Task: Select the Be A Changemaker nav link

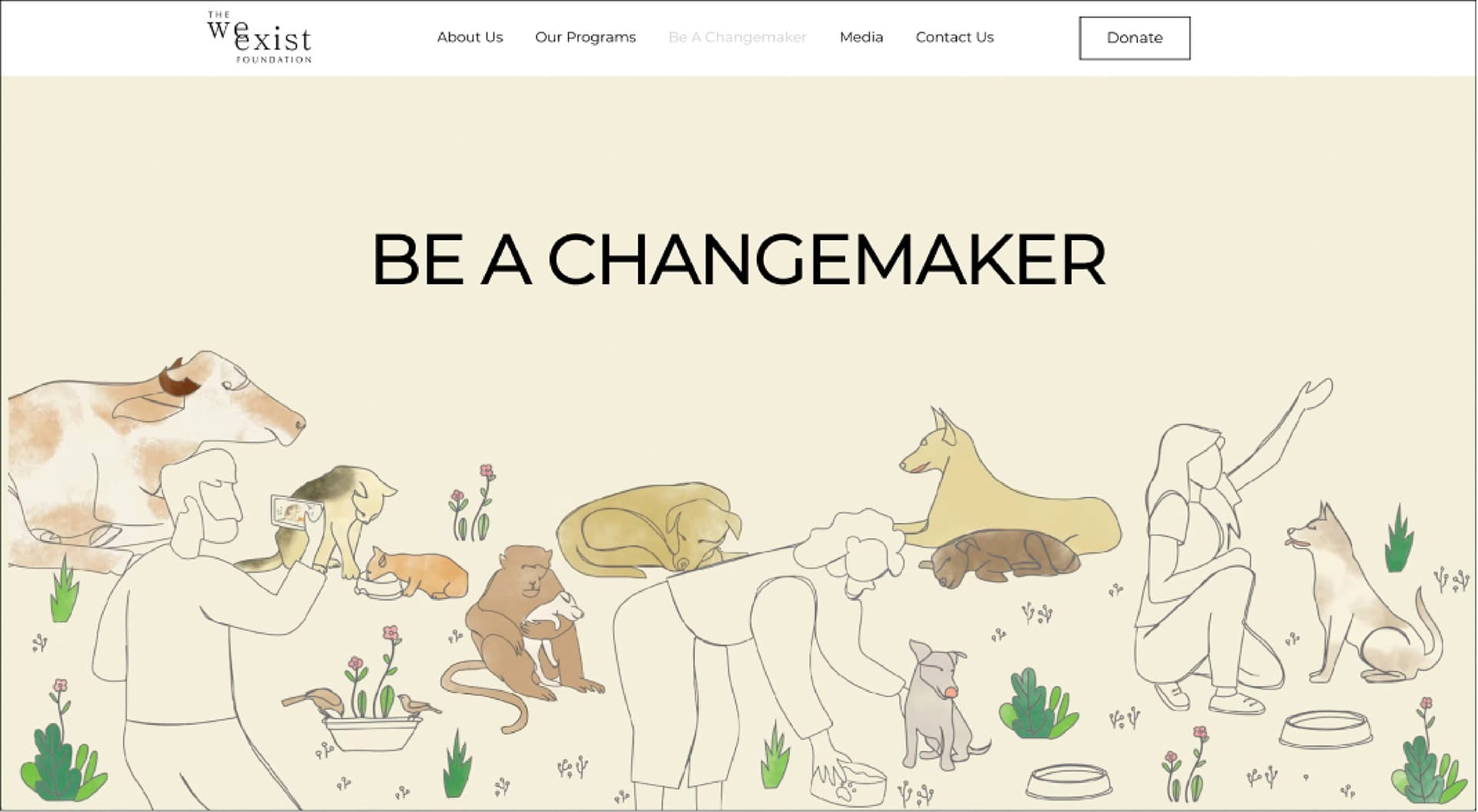Action: [737, 37]
